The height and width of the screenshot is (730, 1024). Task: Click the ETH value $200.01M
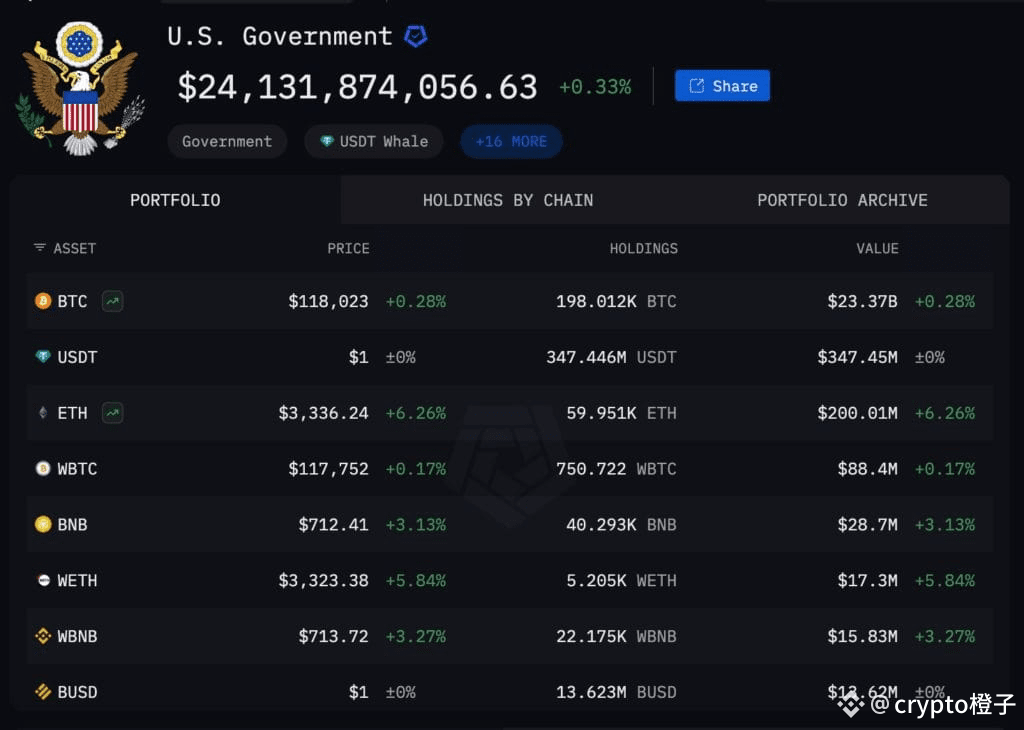pos(857,413)
